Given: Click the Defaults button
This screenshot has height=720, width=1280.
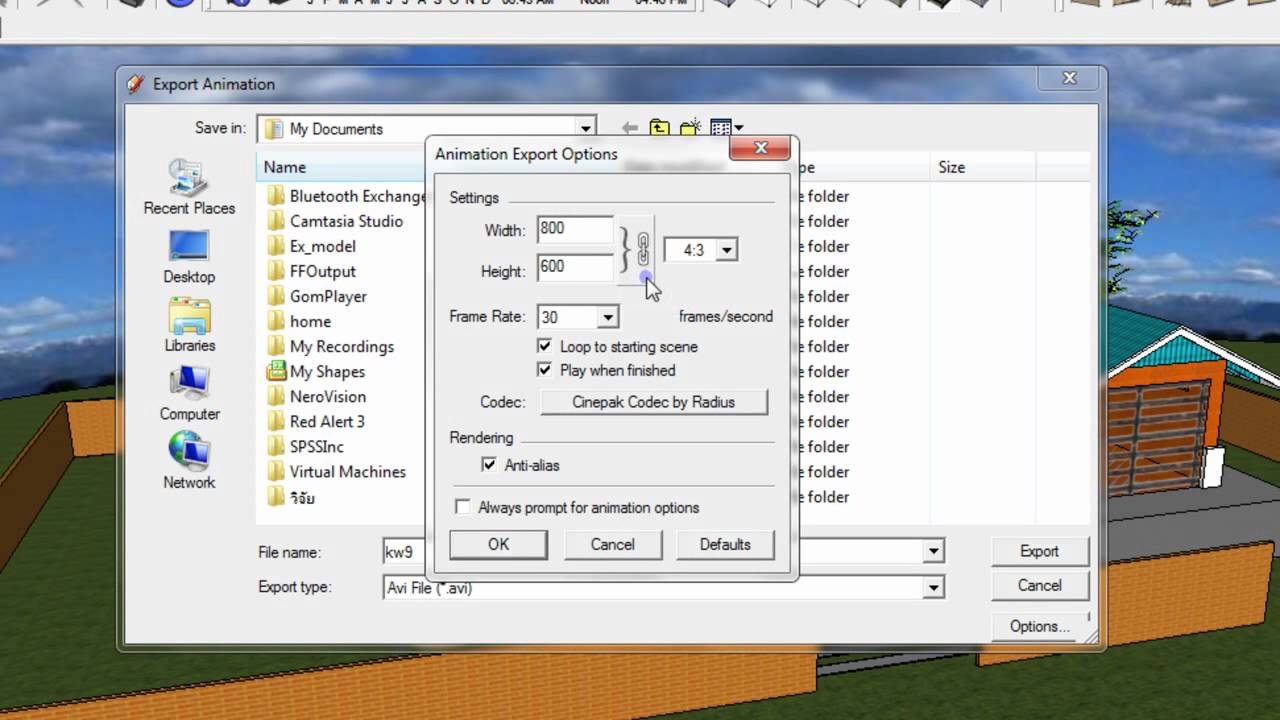Looking at the screenshot, I should click(725, 545).
